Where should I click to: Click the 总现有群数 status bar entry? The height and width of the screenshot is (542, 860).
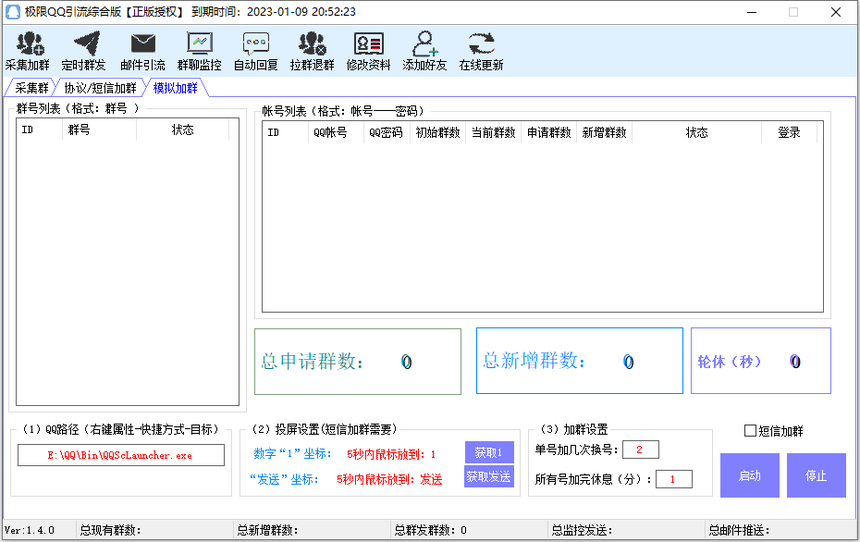[110, 530]
